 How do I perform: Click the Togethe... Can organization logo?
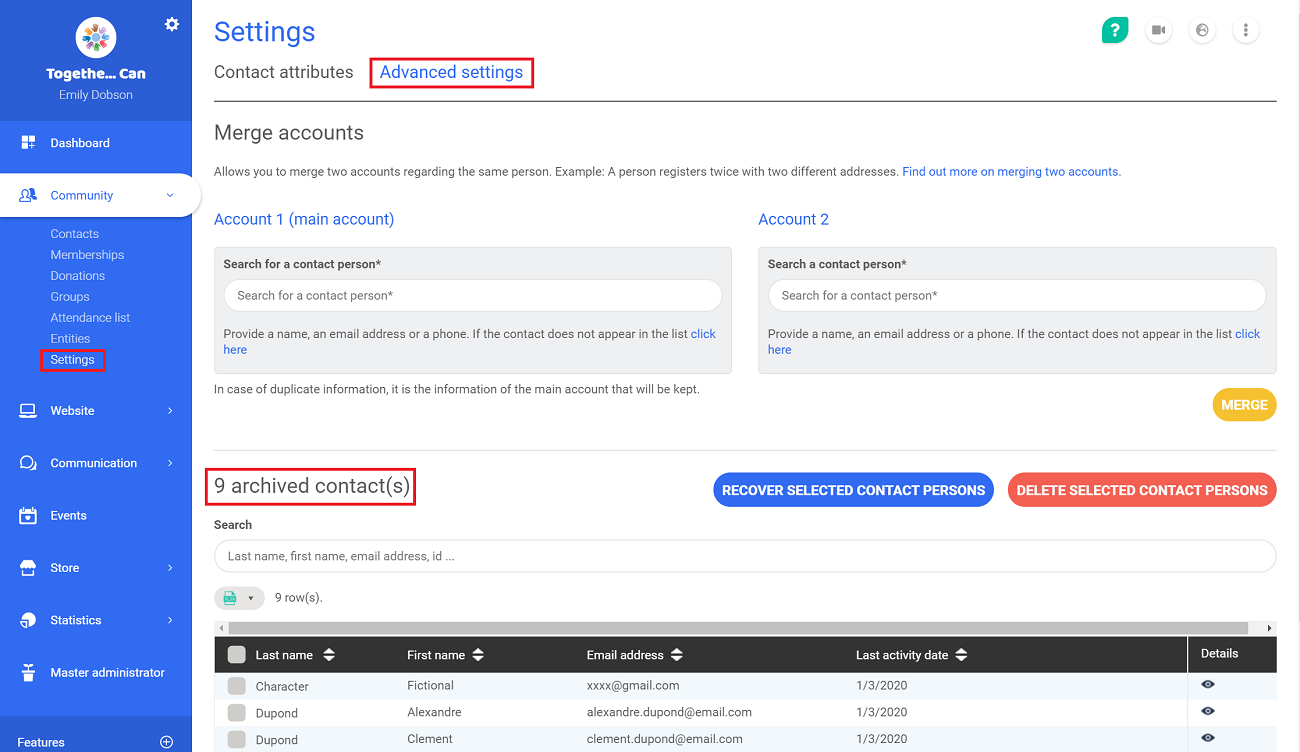[96, 39]
